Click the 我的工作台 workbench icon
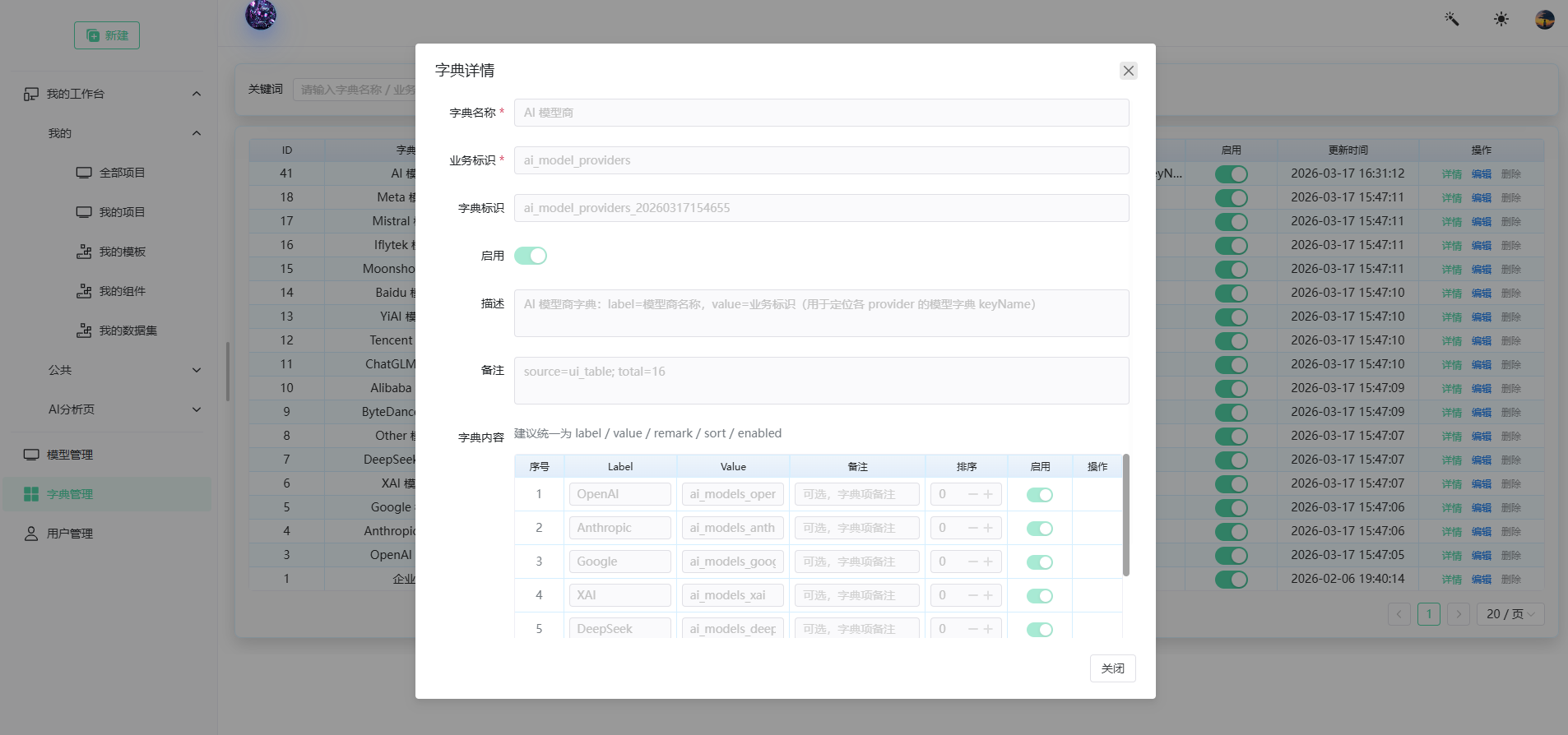1568x735 pixels. [x=31, y=94]
